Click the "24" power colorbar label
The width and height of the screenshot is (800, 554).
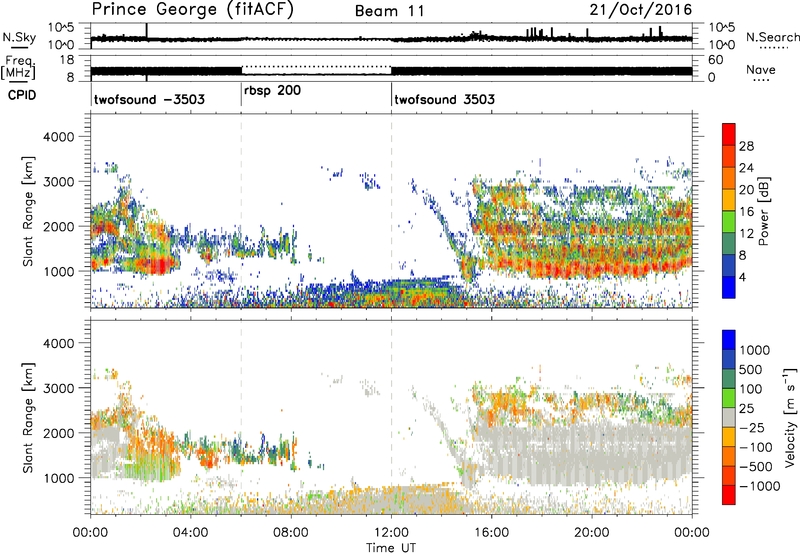[746, 168]
